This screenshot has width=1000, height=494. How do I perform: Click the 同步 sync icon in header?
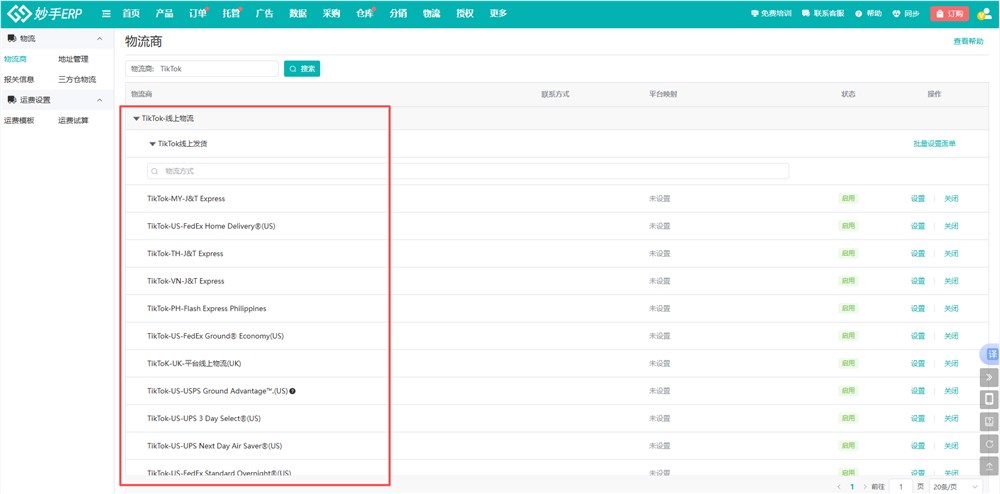click(x=904, y=14)
